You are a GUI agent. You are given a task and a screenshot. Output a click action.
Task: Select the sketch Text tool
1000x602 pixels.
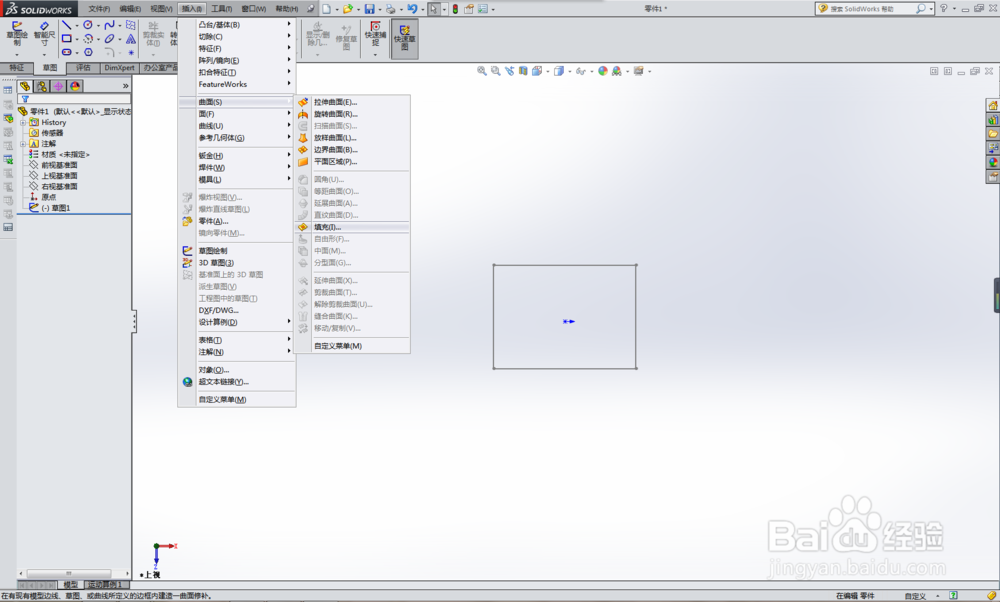131,38
